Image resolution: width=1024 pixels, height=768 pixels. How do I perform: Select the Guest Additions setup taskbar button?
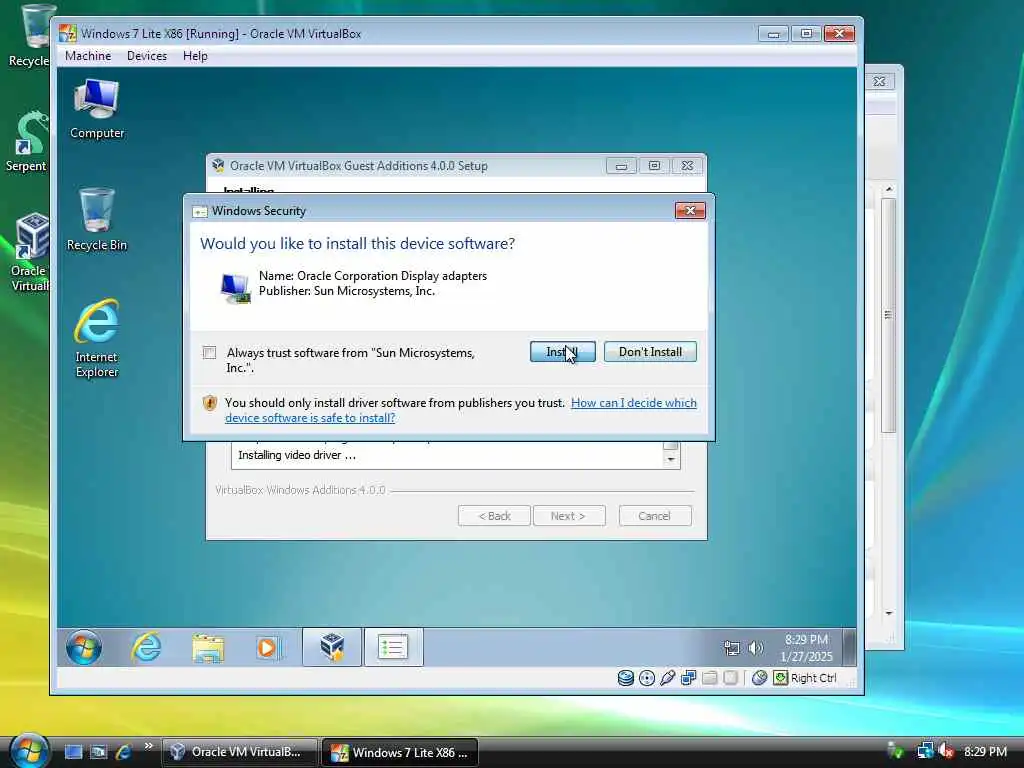(x=332, y=647)
